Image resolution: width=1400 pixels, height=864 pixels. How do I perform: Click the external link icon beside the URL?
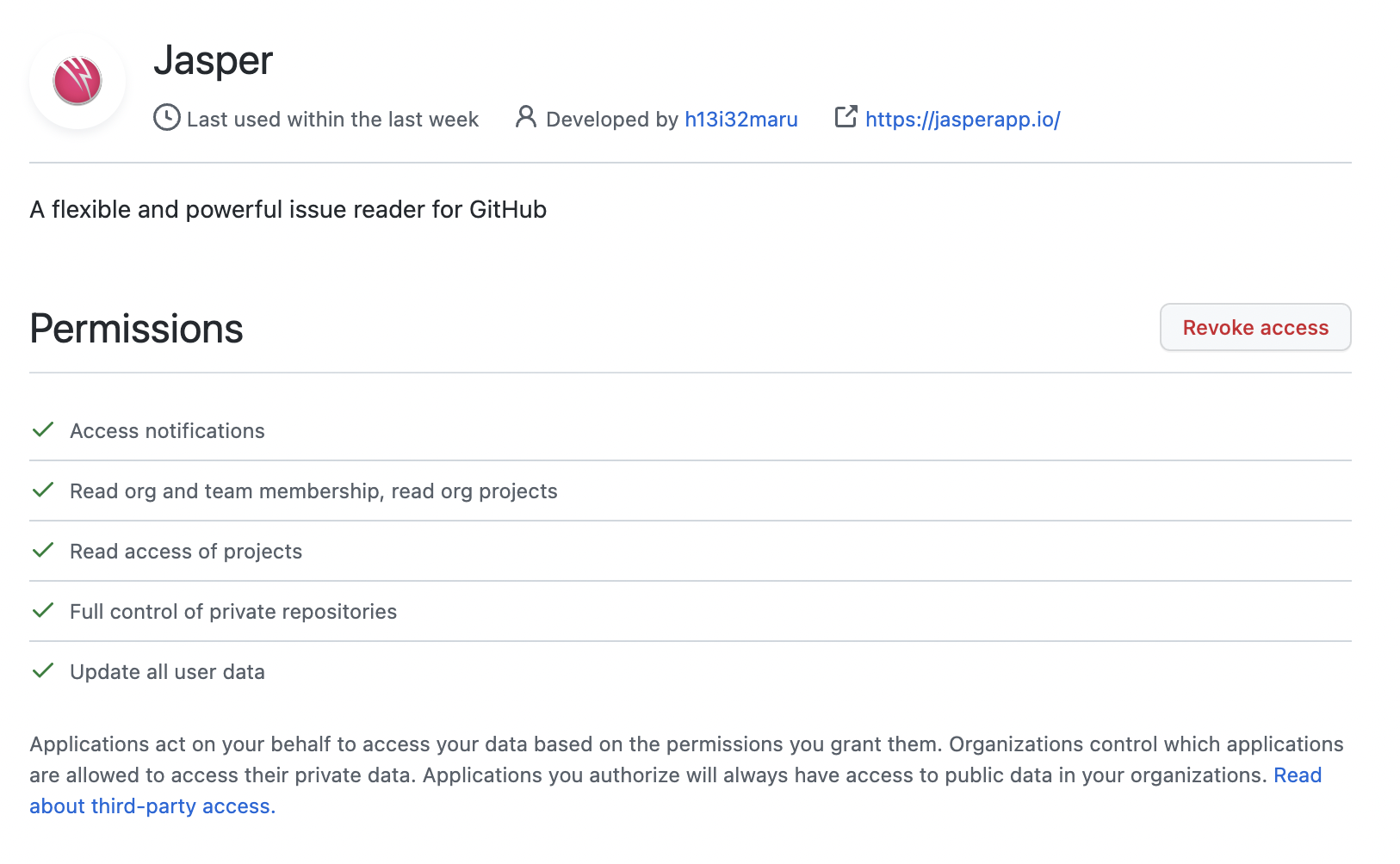[846, 117]
